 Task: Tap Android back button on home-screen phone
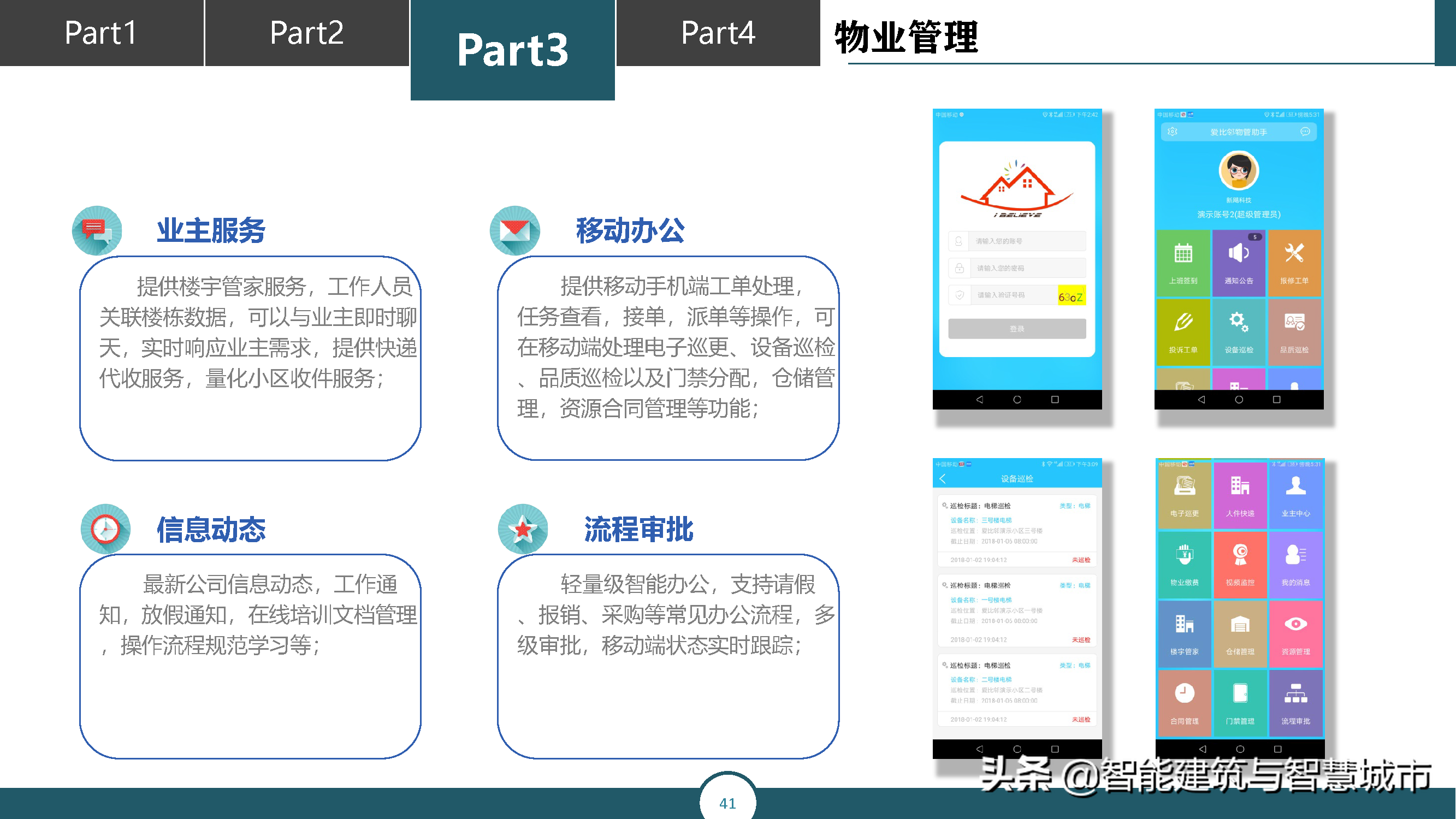point(1201,400)
